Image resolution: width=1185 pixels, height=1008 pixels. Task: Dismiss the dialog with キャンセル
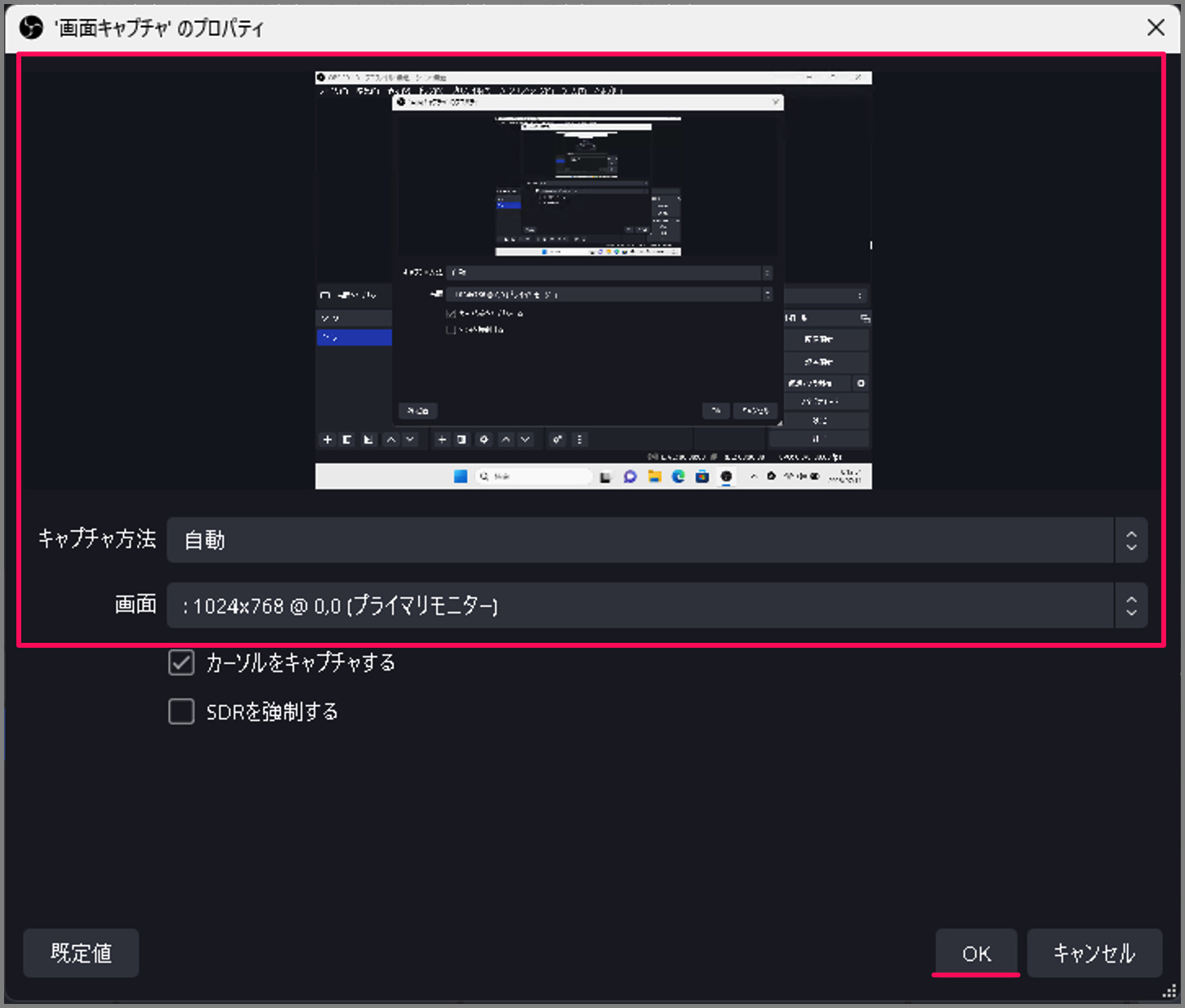coord(1094,952)
